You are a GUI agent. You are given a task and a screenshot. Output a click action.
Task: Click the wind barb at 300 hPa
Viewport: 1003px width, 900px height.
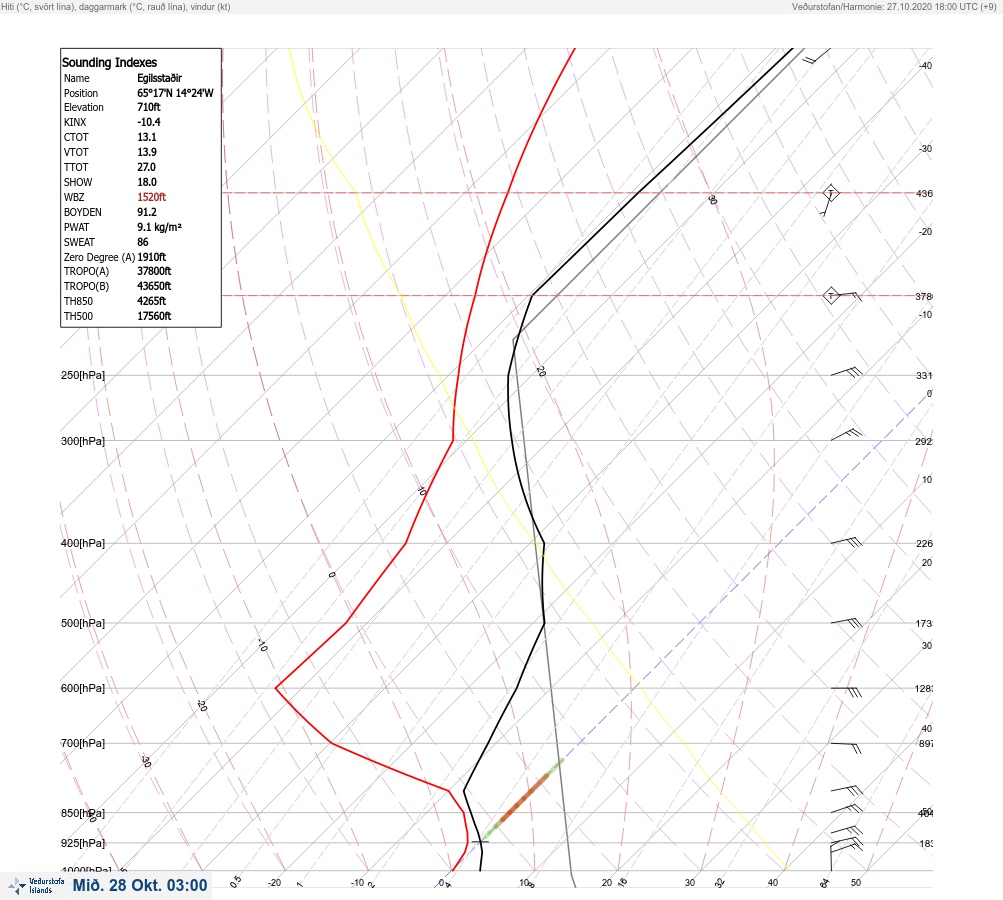846,434
